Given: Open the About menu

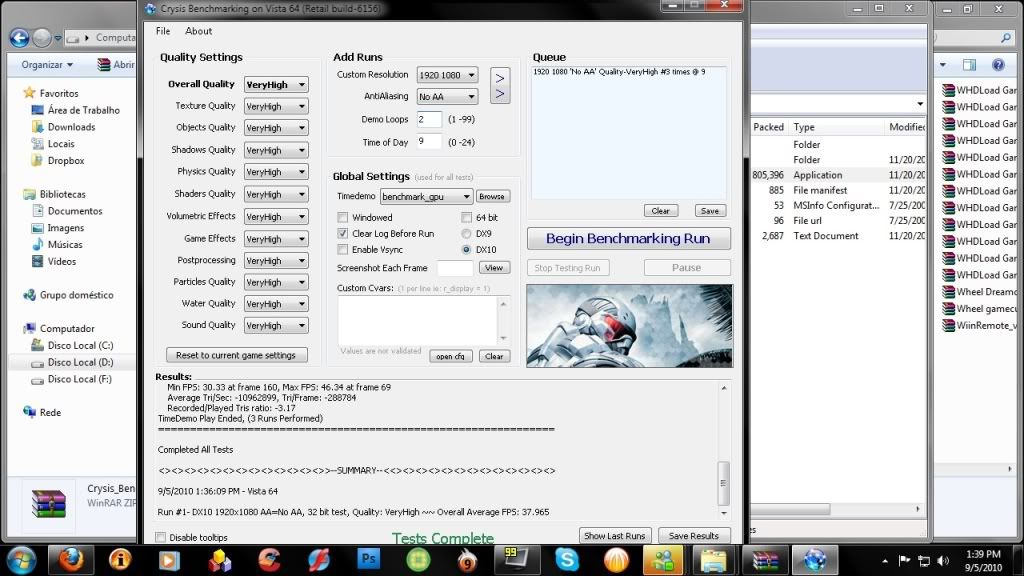Looking at the screenshot, I should pos(198,31).
